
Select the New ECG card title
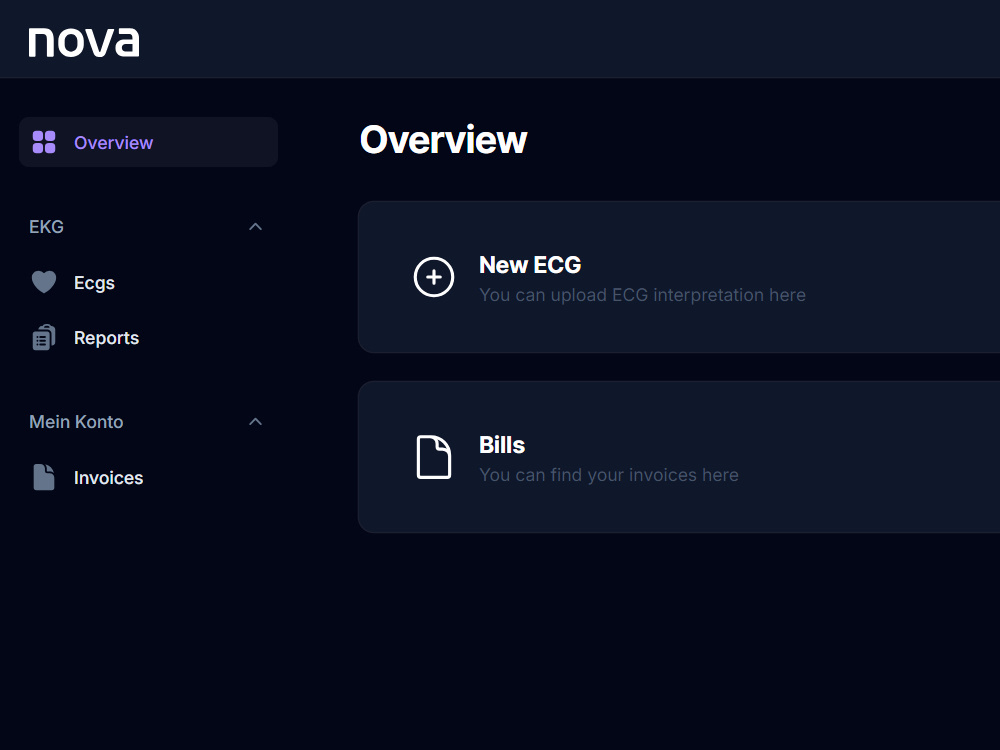point(530,265)
